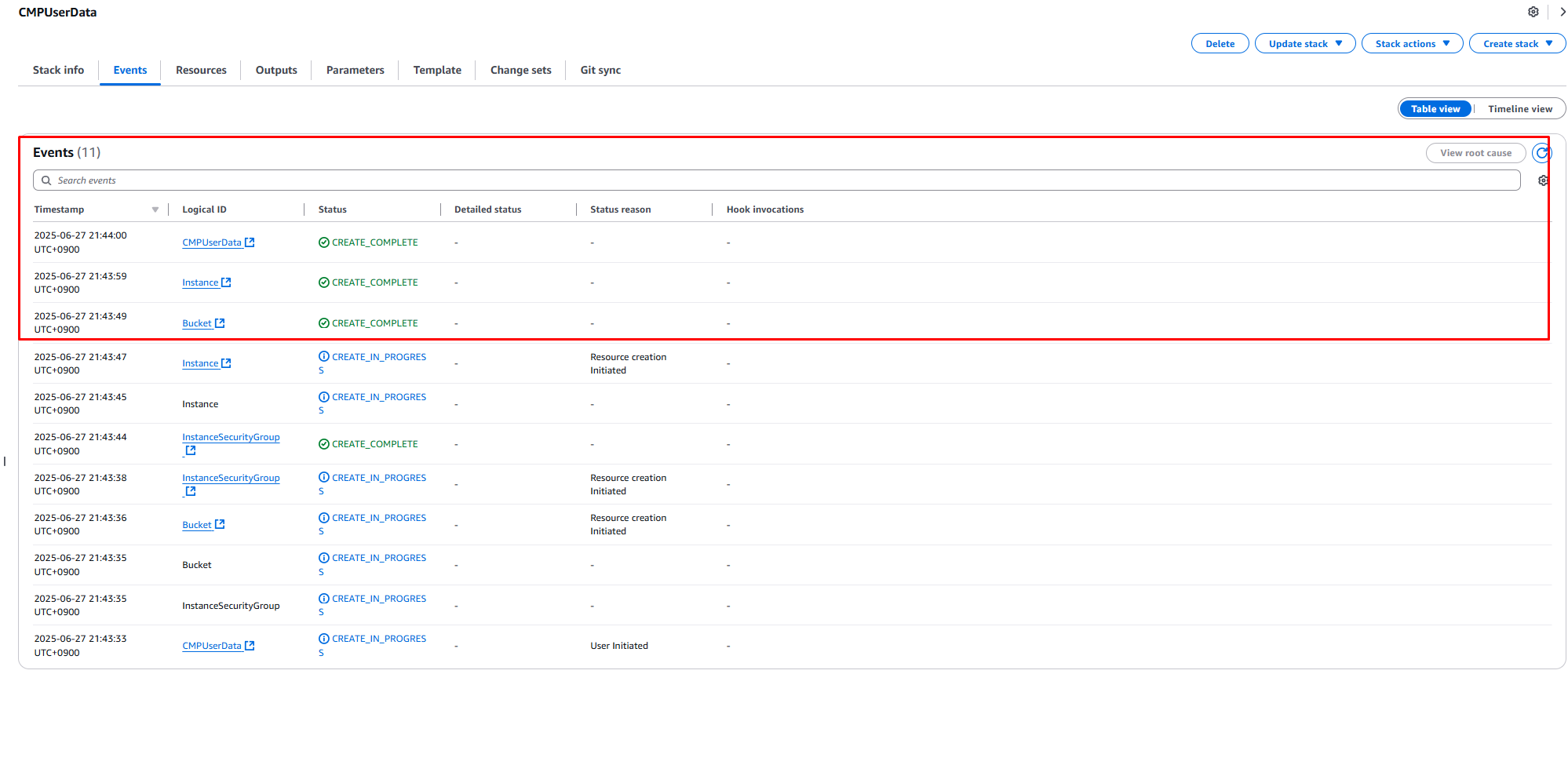Viewport: 1568px width, 776px height.
Task: Open Create stack dropdown
Action: tap(1517, 44)
